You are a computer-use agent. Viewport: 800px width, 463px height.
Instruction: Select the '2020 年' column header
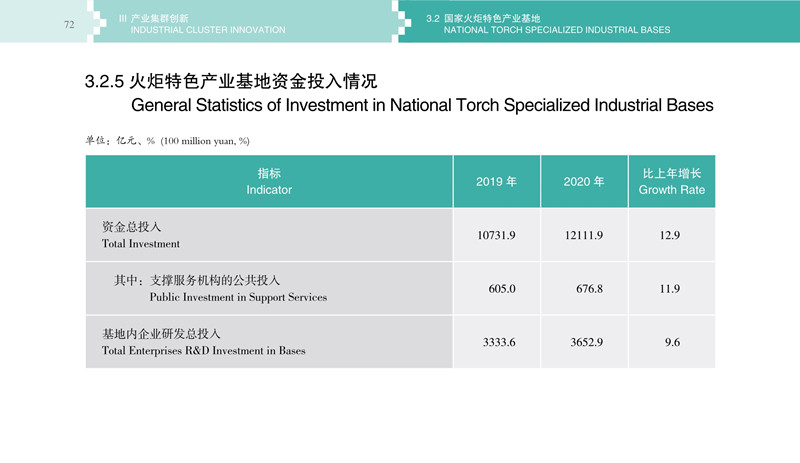(584, 182)
